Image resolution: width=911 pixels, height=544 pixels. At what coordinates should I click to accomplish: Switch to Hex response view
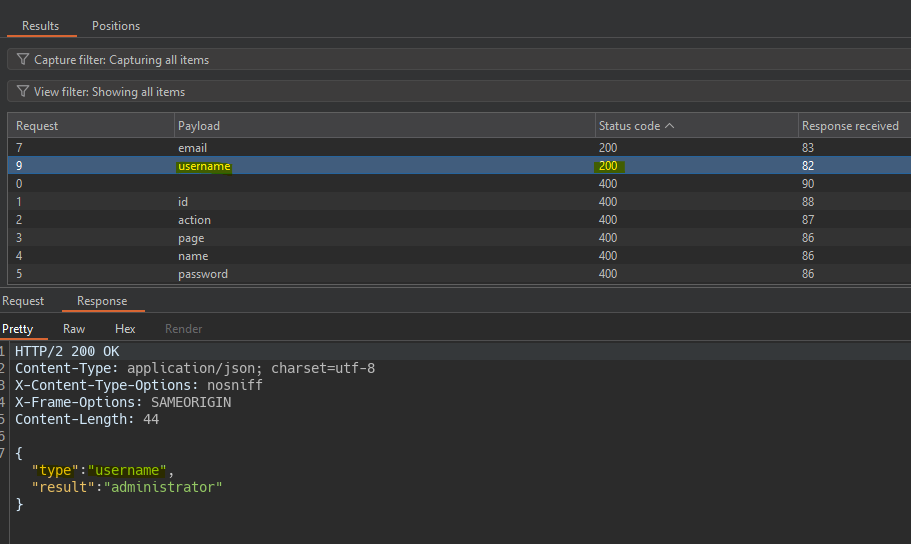(x=125, y=329)
